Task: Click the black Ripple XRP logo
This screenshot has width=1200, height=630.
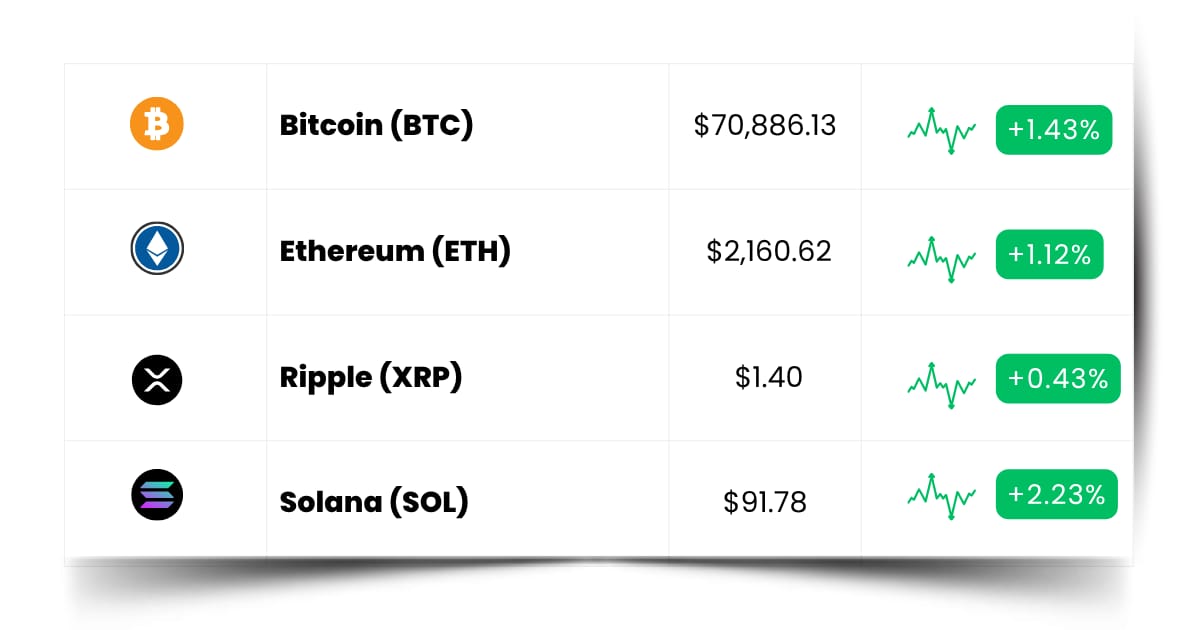Action: click(157, 378)
